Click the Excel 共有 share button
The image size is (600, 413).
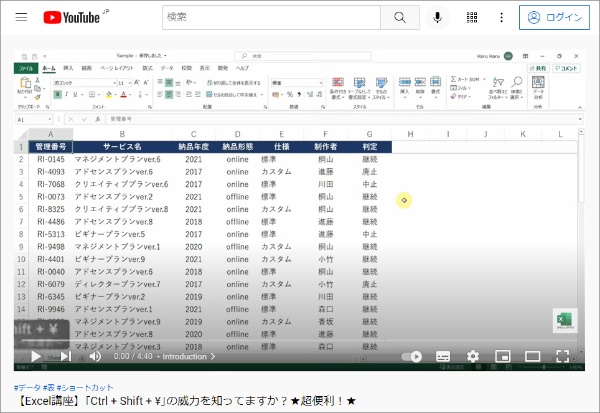(x=538, y=68)
